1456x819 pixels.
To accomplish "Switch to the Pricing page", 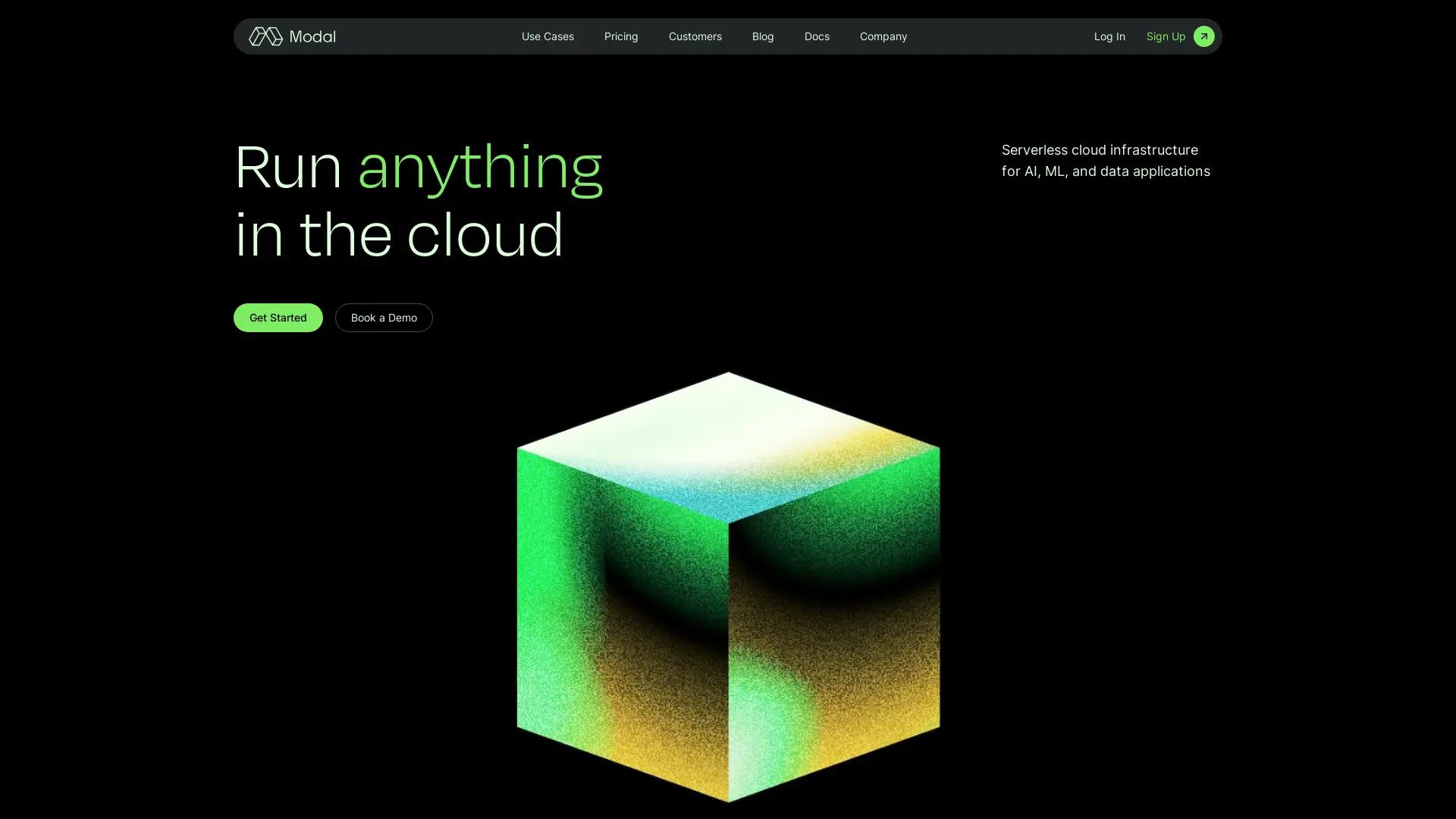I will 620,36.
